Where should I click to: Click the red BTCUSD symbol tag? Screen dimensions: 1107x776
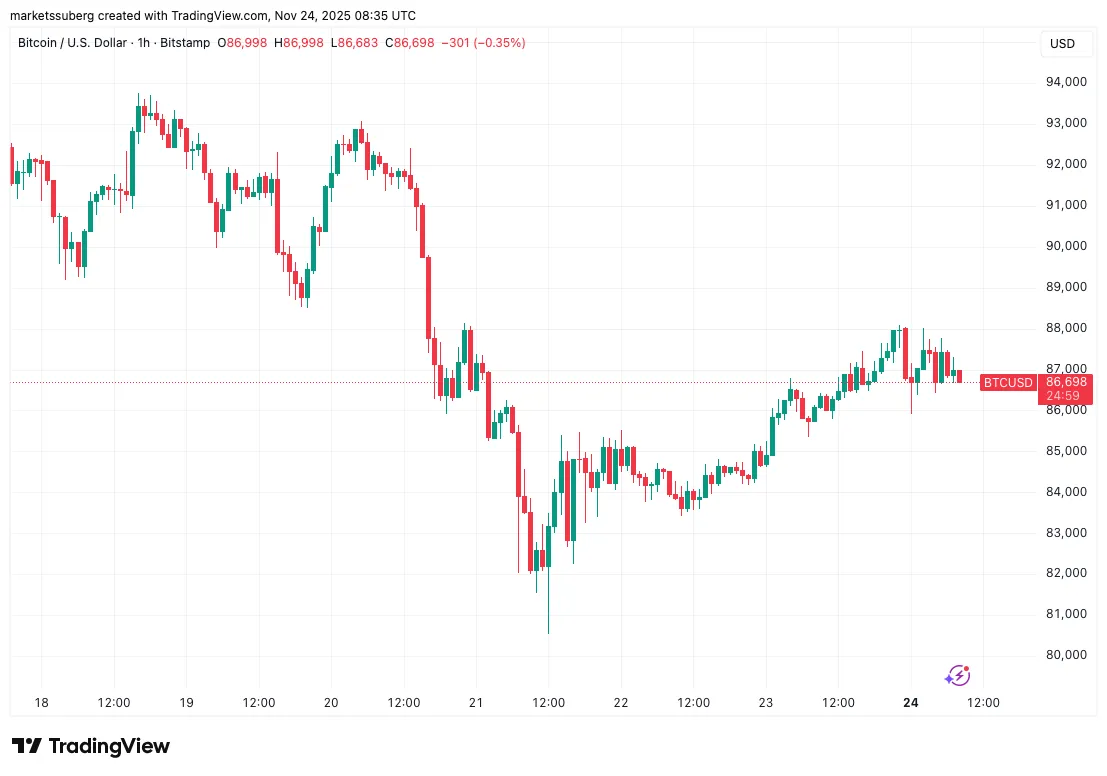1007,382
